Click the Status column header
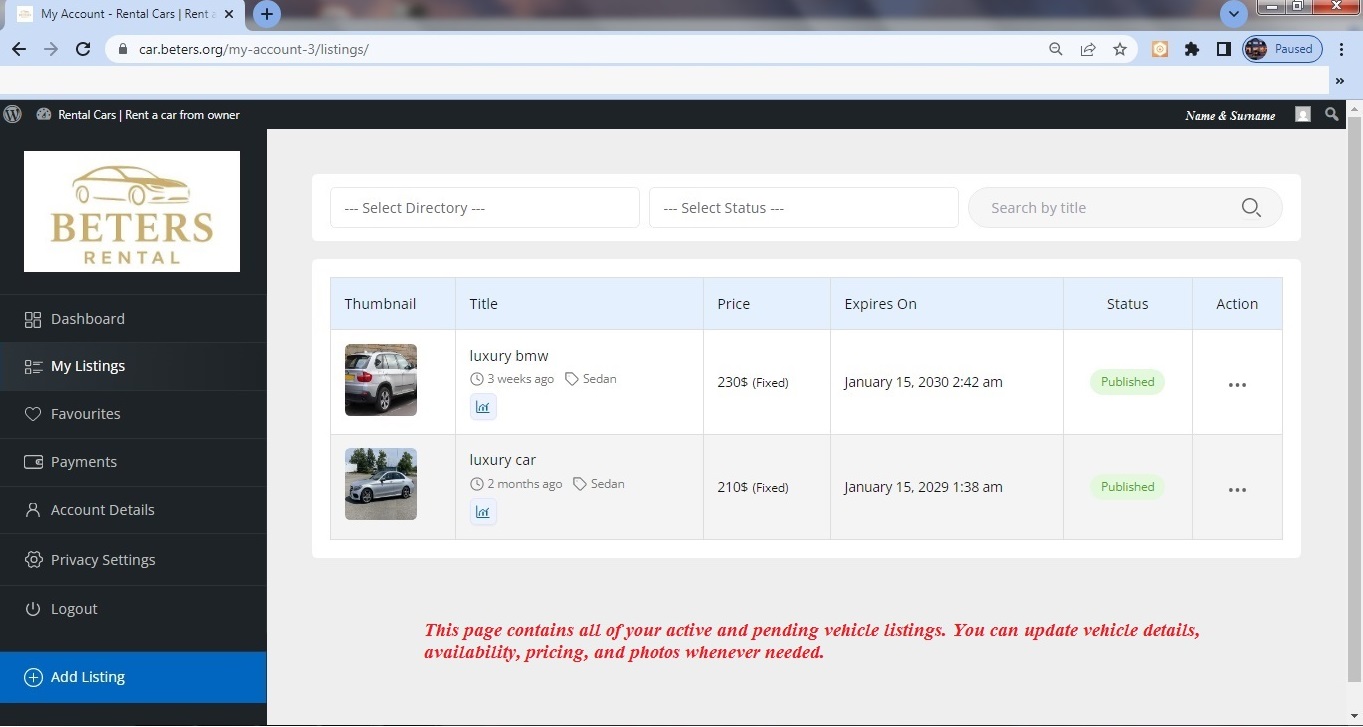The image size is (1363, 727). 1127,304
